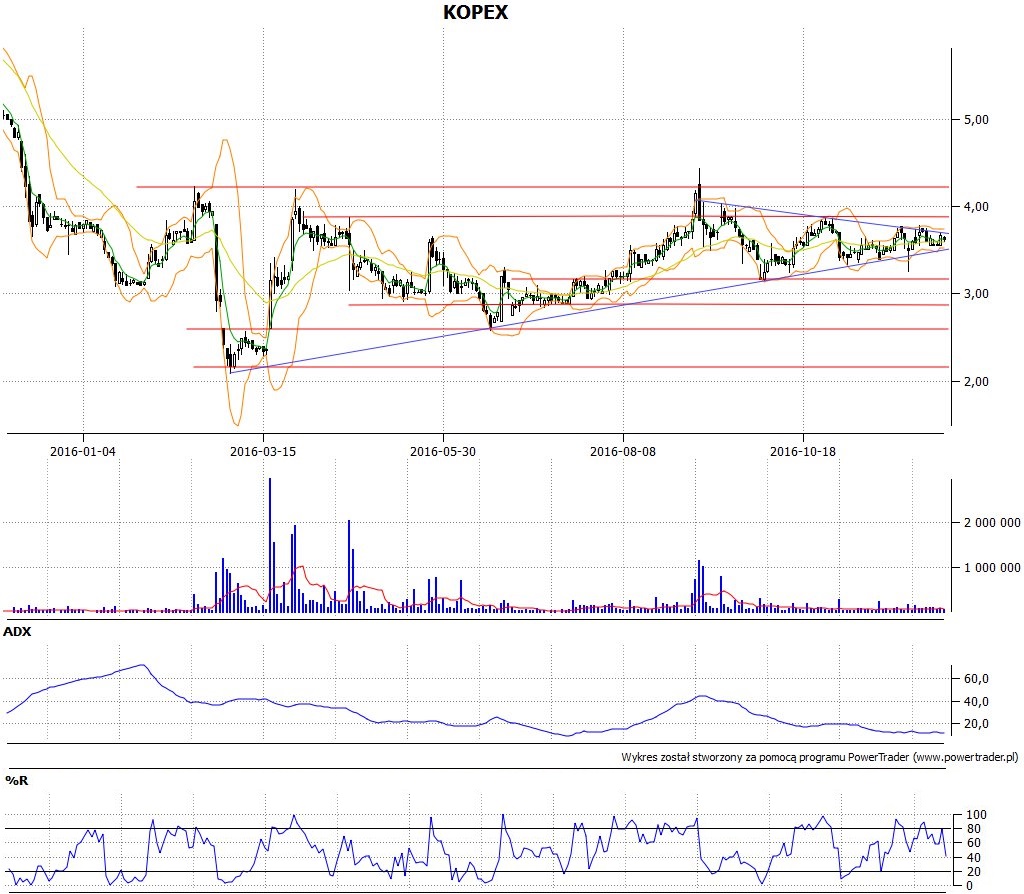Viewport: 1024px width, 894px height.
Task: Select the 2016-05-30 date label
Action: (443, 451)
